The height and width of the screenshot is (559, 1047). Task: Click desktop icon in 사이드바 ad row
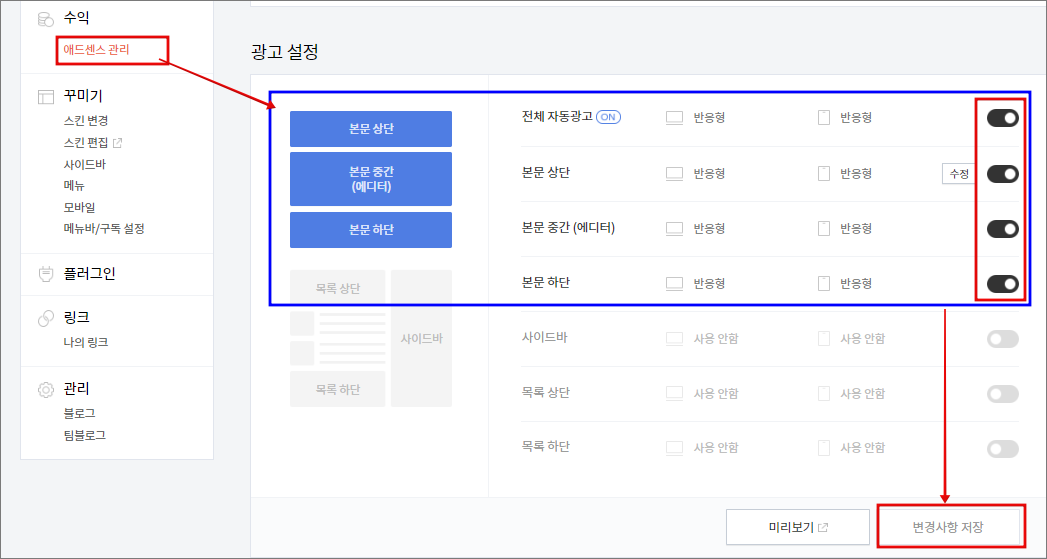pyautogui.click(x=674, y=339)
